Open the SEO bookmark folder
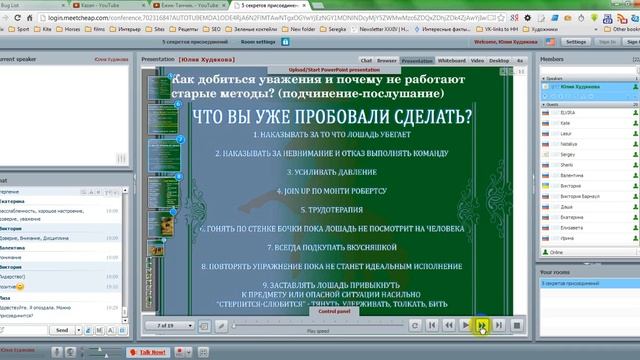This screenshot has height=360, width=640. [x=211, y=29]
